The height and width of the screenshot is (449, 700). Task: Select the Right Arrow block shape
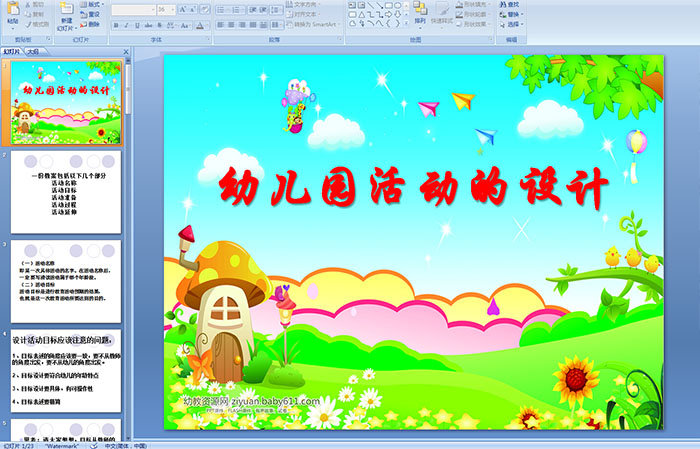[x=388, y=14]
